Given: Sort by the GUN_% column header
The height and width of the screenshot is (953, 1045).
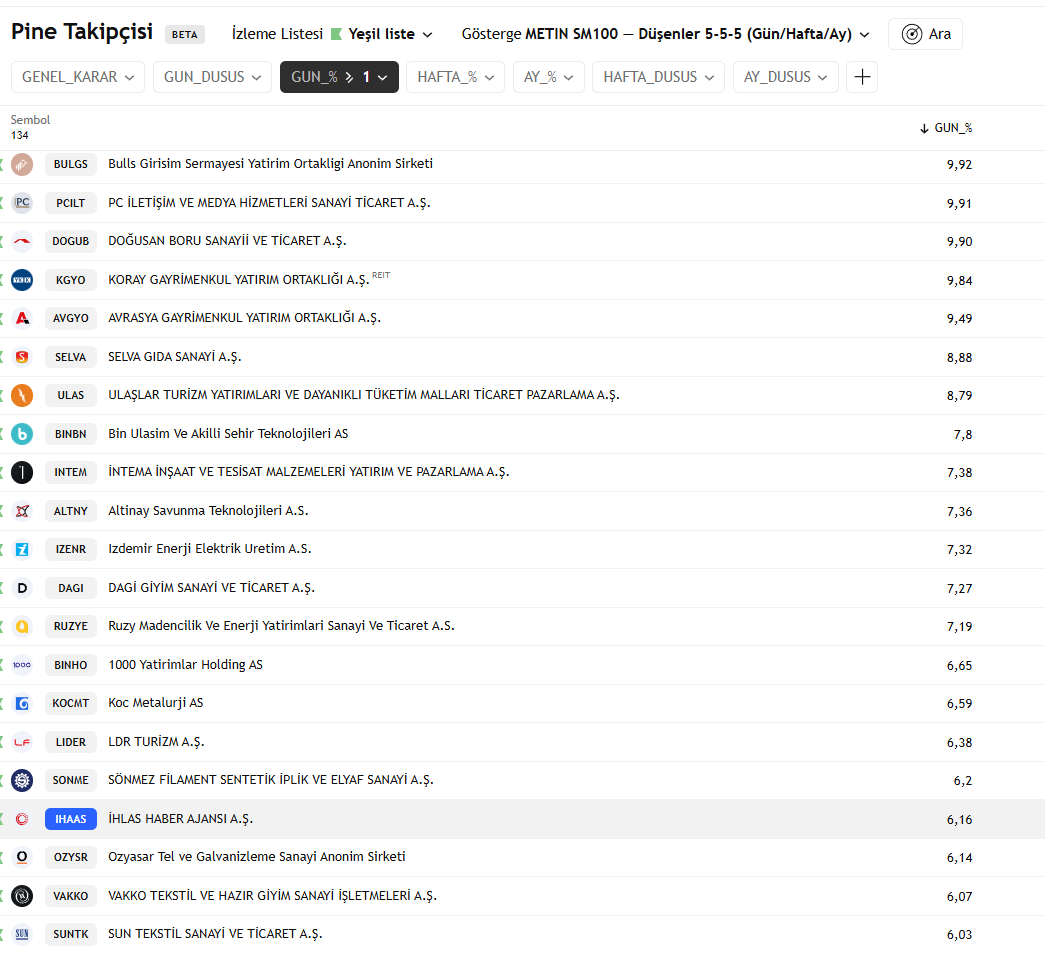Looking at the screenshot, I should pos(946,128).
